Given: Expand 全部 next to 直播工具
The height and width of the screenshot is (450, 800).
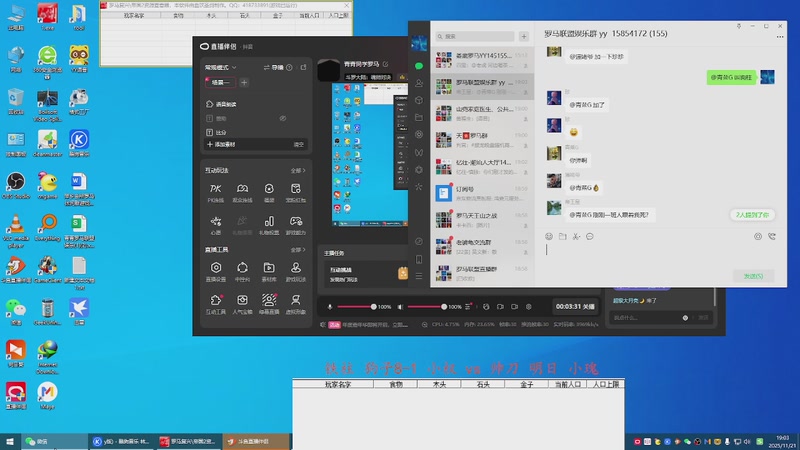Looking at the screenshot, I should coord(298,250).
